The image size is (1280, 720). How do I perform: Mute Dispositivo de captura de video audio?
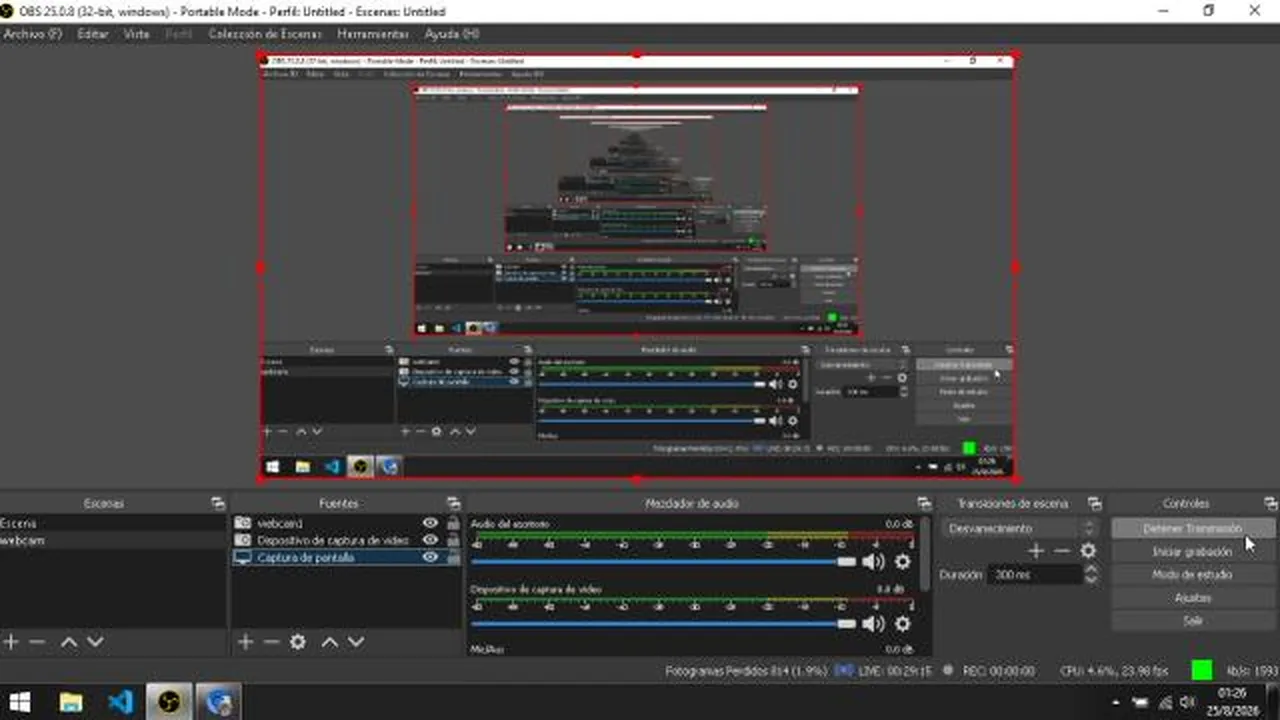(874, 624)
